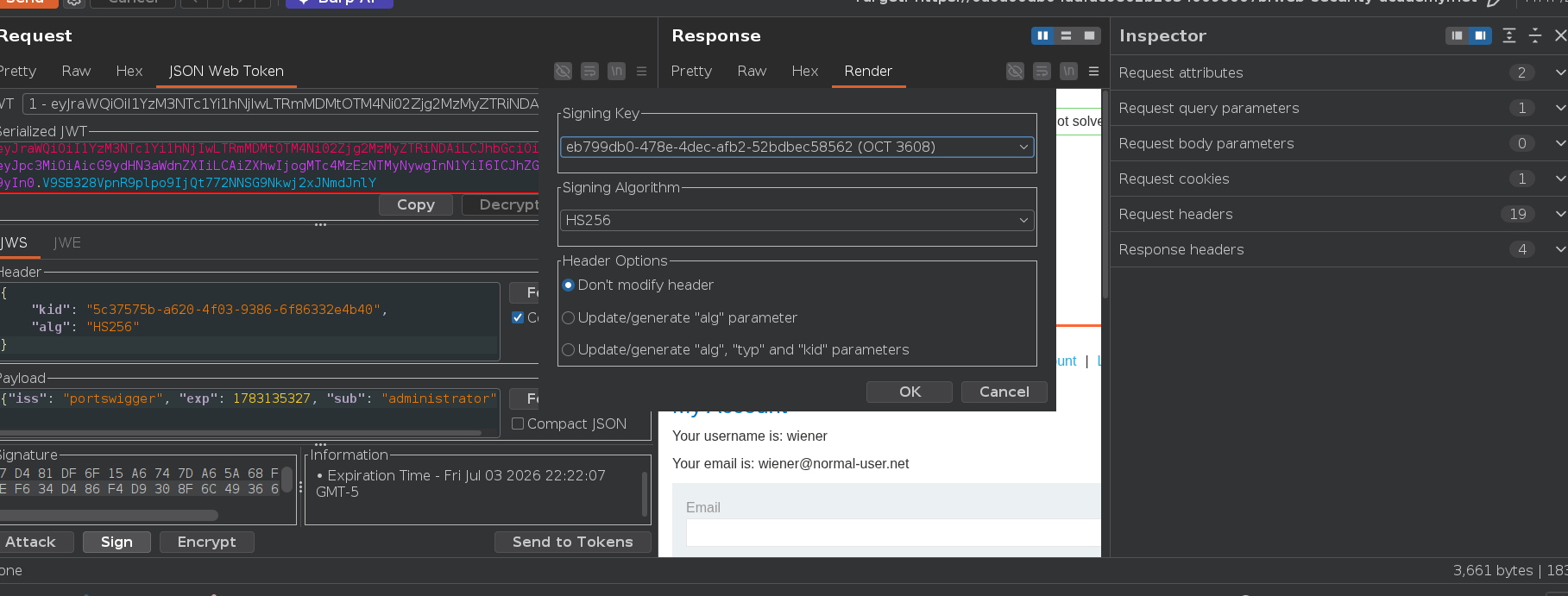Open the Signing Algorithm HS256 dropdown
The width and height of the screenshot is (1568, 596).
(x=797, y=220)
